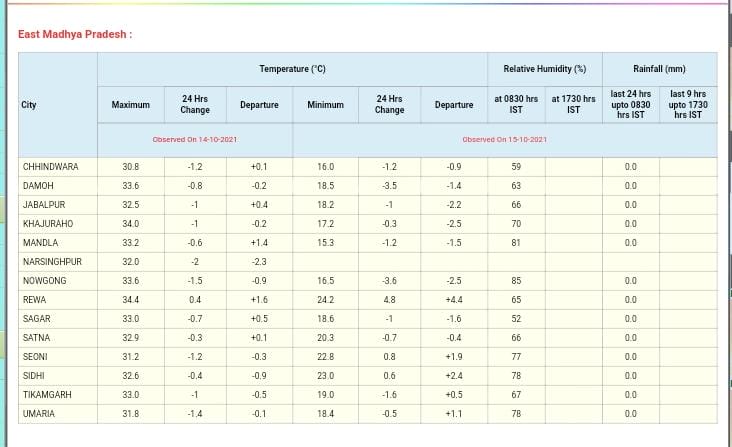Select the CHHINDWARA city row name
The height and width of the screenshot is (447, 732).
tap(51, 167)
